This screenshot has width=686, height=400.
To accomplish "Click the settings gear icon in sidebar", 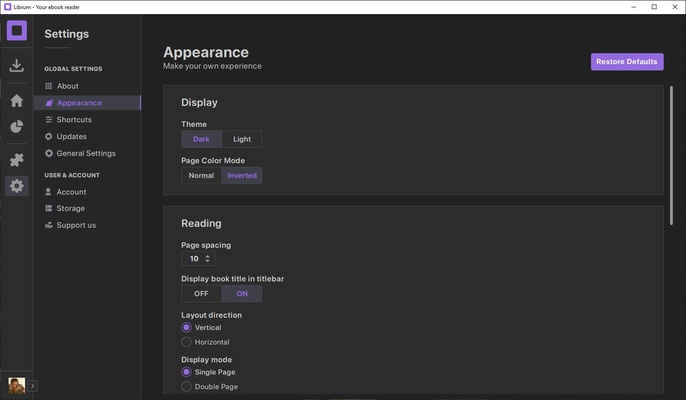I will pyautogui.click(x=16, y=186).
